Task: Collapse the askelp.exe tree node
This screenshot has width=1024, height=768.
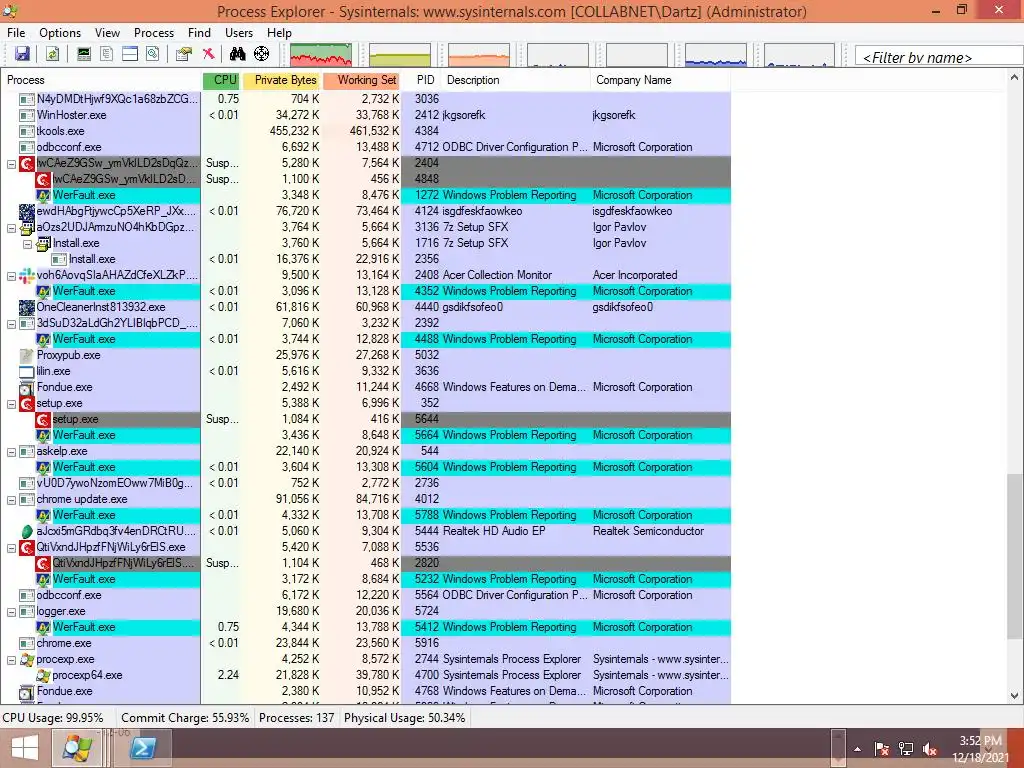Action: [x=11, y=452]
